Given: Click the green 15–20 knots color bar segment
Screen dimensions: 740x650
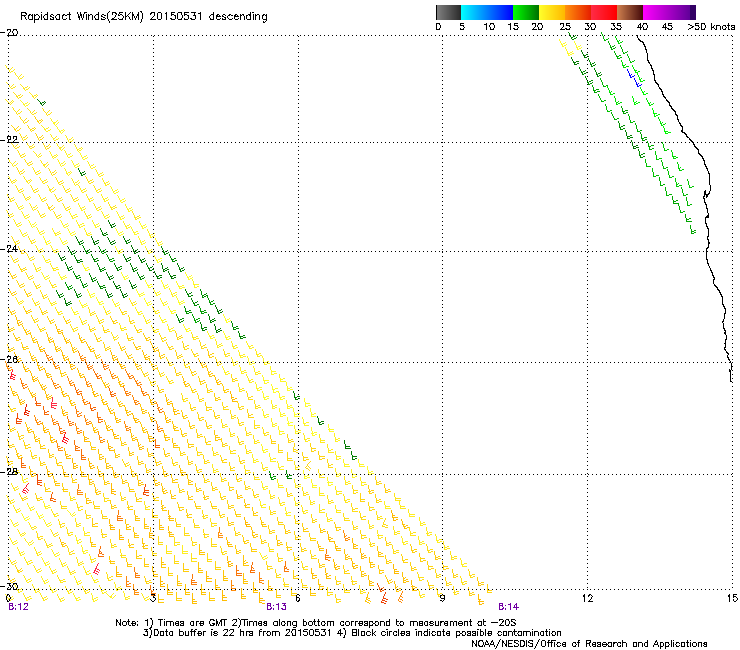Looking at the screenshot, I should [x=526, y=12].
